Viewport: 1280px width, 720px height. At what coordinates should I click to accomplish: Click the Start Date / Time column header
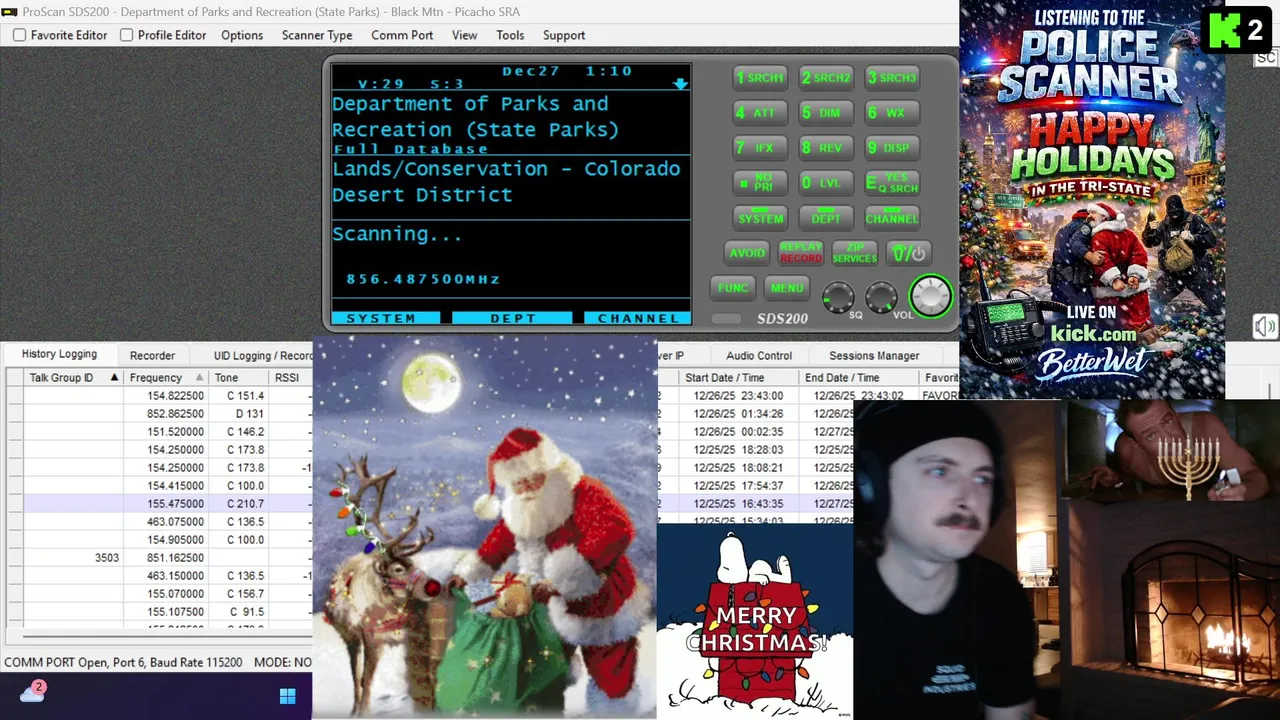739,378
